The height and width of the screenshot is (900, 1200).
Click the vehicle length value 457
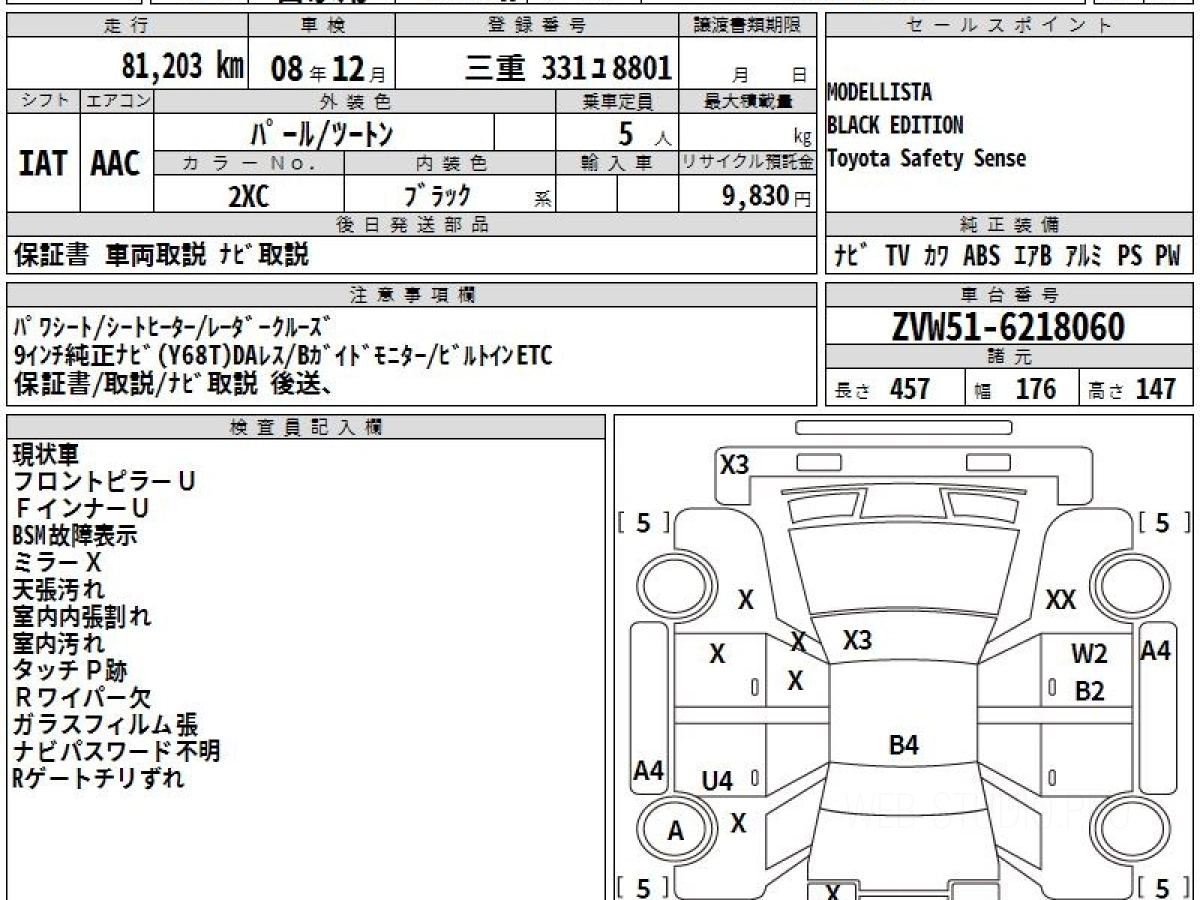(910, 389)
